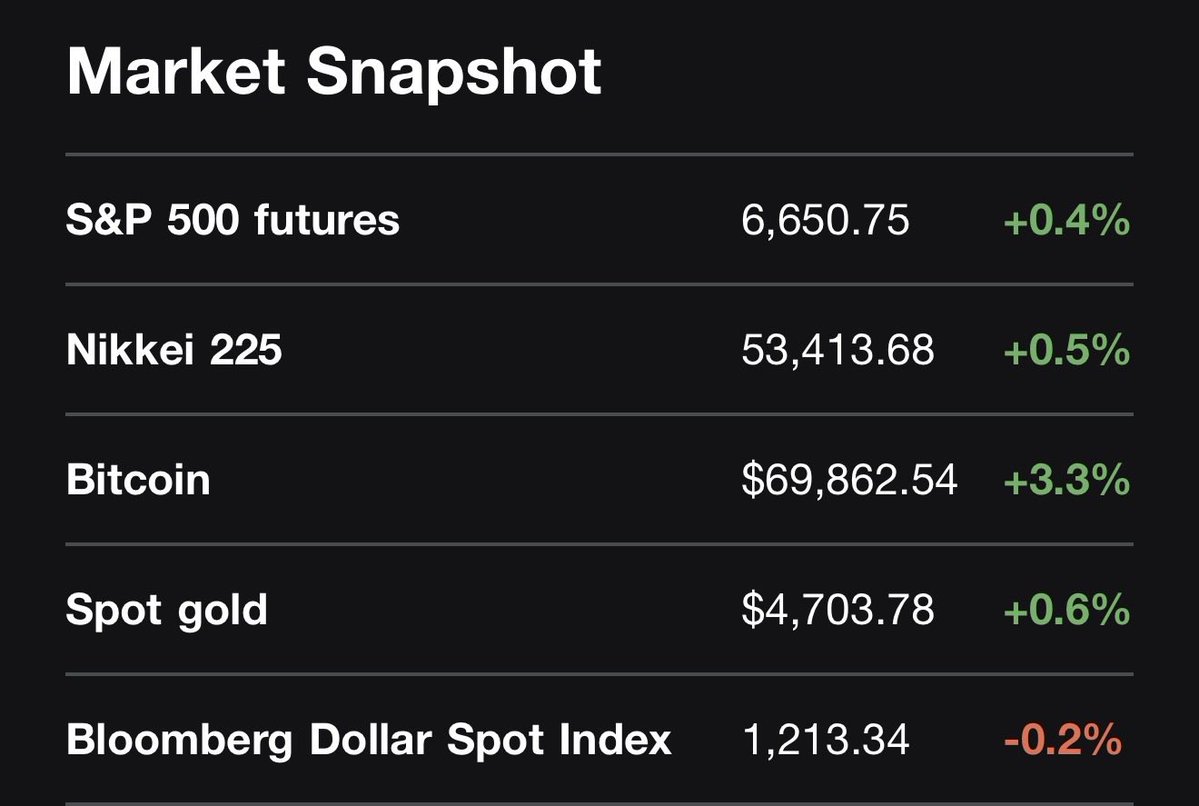Click the red -0.2% change

[1062, 740]
